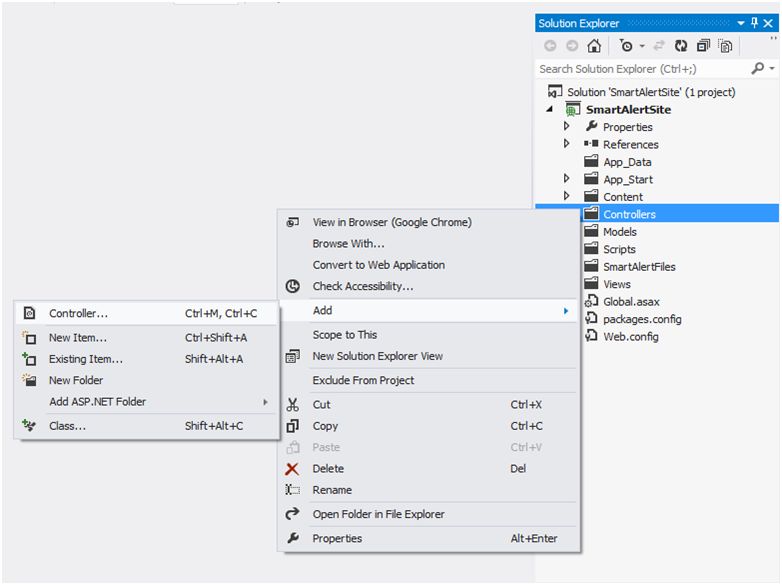Select the Models folder in the tree

(x=620, y=231)
